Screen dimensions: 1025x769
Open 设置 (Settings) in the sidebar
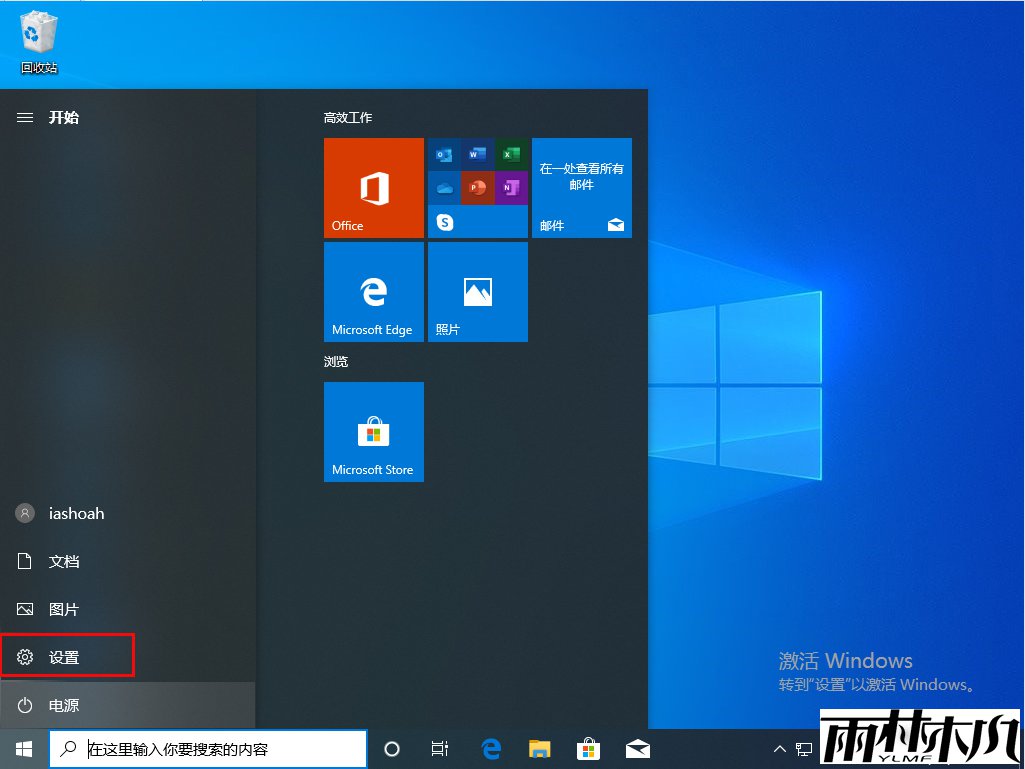(64, 655)
